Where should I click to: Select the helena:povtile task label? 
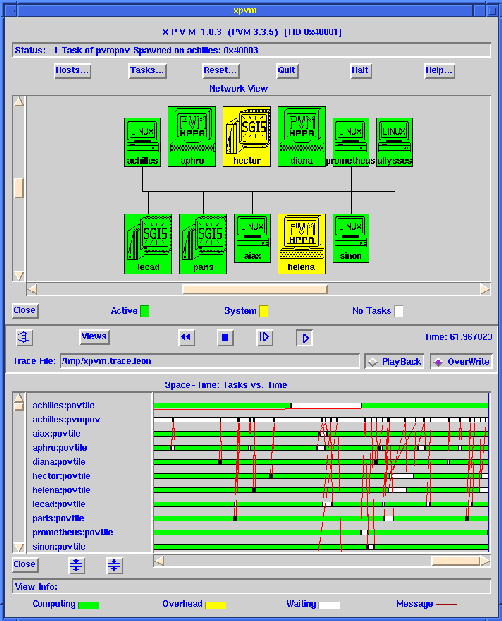click(61, 490)
